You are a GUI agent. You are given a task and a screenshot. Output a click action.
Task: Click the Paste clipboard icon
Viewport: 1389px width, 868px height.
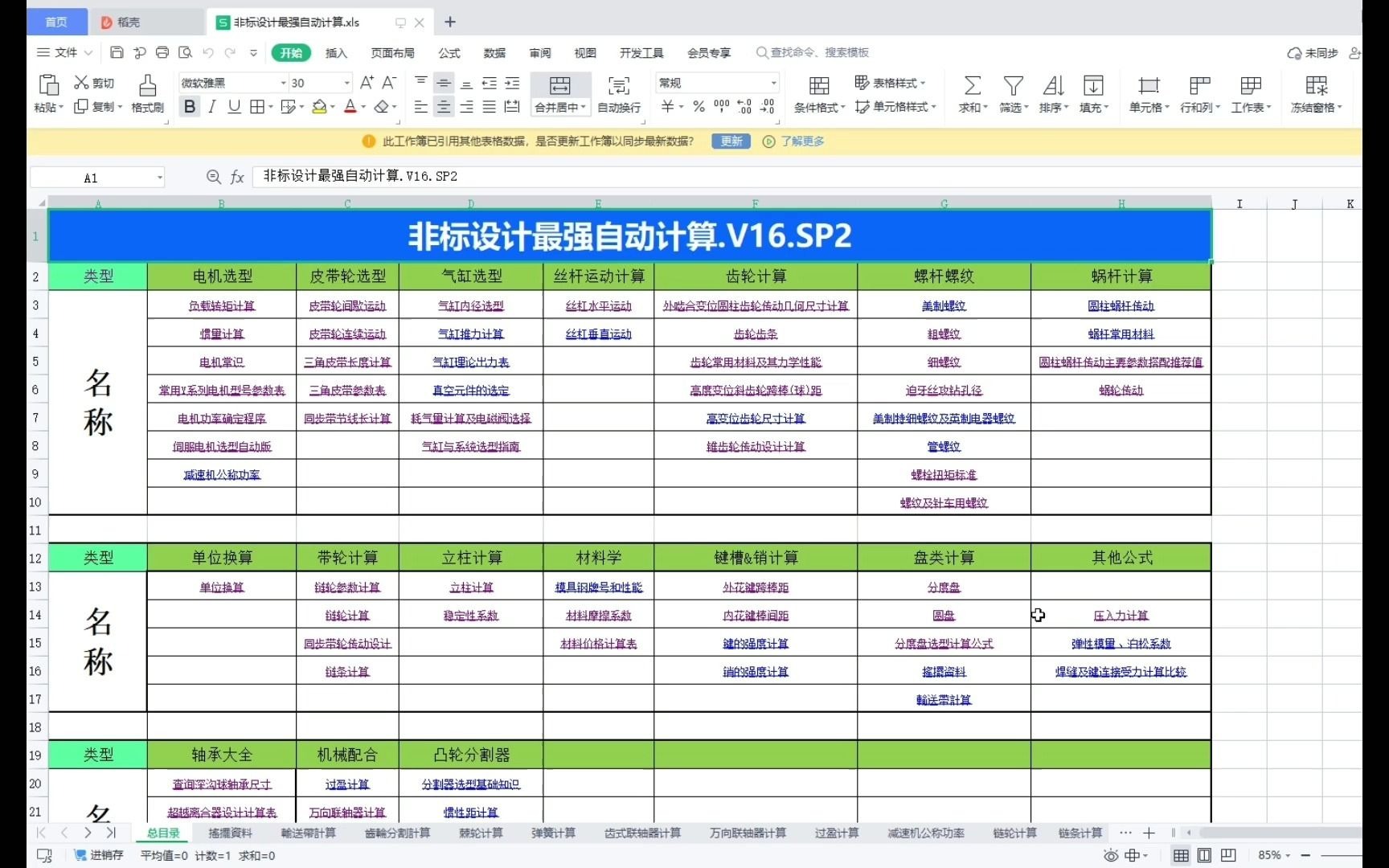tap(48, 84)
